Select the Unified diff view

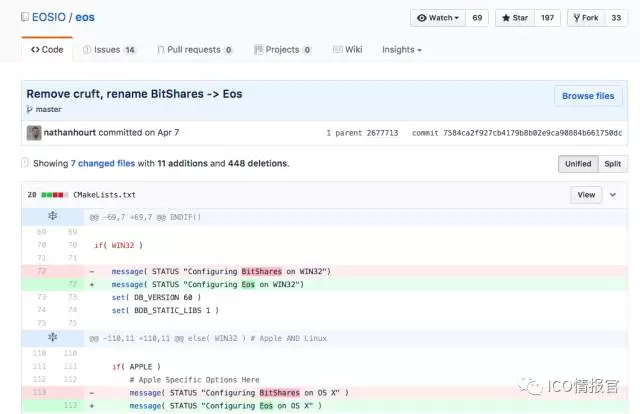[x=578, y=164]
